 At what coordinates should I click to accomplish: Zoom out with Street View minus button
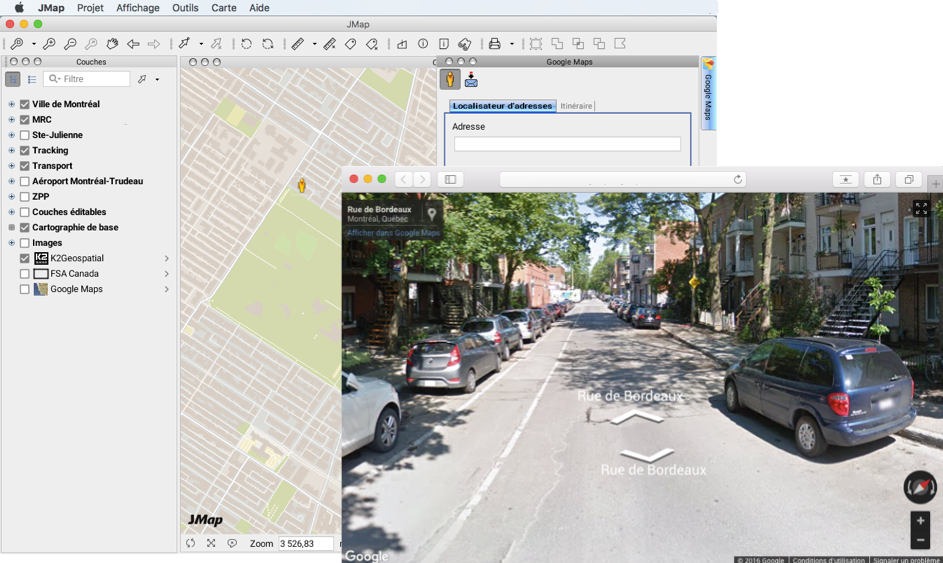click(x=920, y=540)
